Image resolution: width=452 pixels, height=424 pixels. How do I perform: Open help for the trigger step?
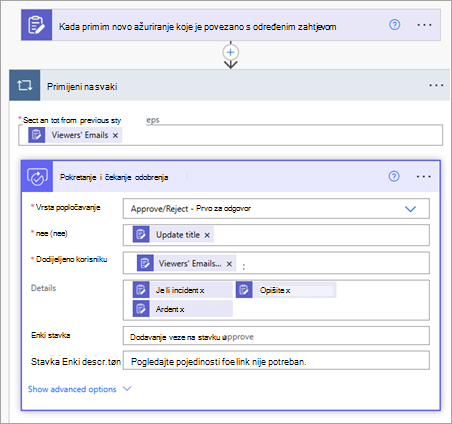coord(395,25)
